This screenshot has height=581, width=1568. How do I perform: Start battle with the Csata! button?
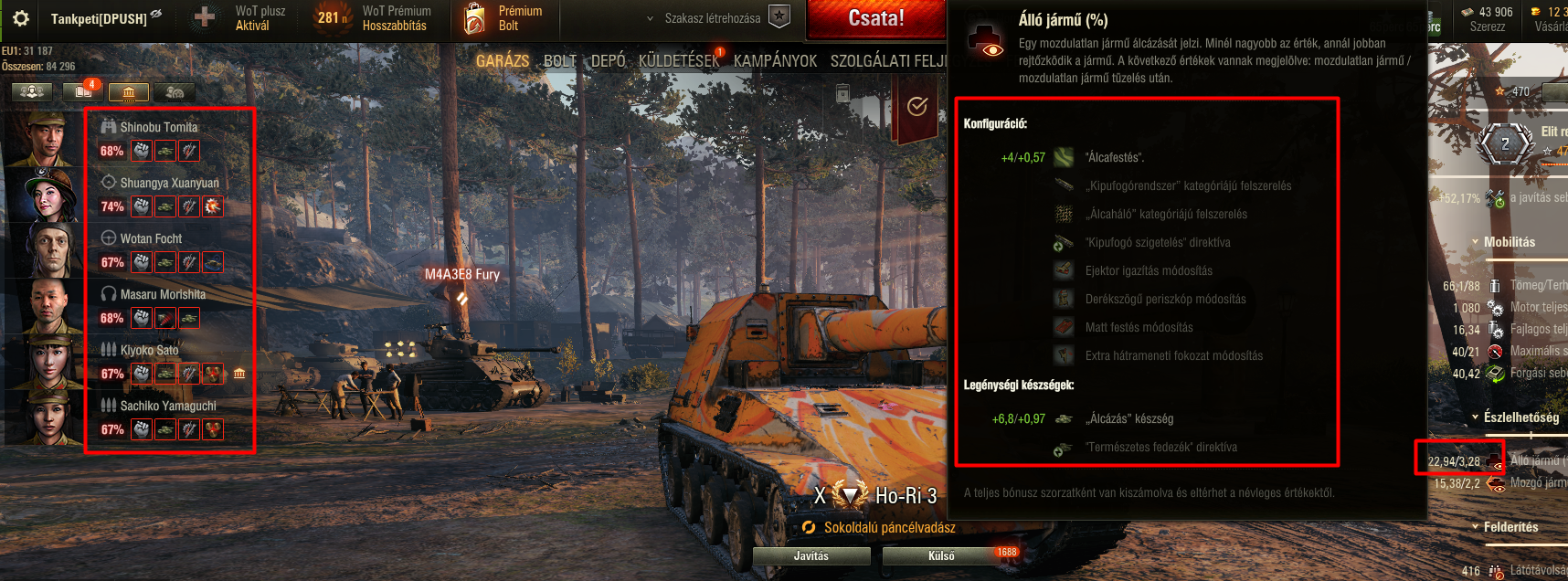coord(875,18)
